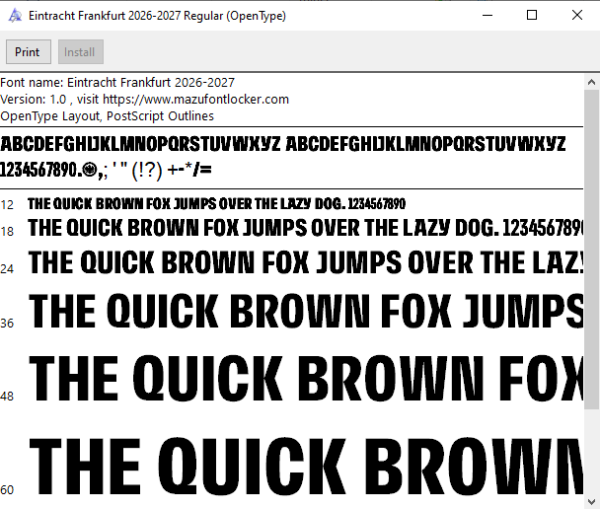Click the size 60 label

pyautogui.click(x=7, y=489)
